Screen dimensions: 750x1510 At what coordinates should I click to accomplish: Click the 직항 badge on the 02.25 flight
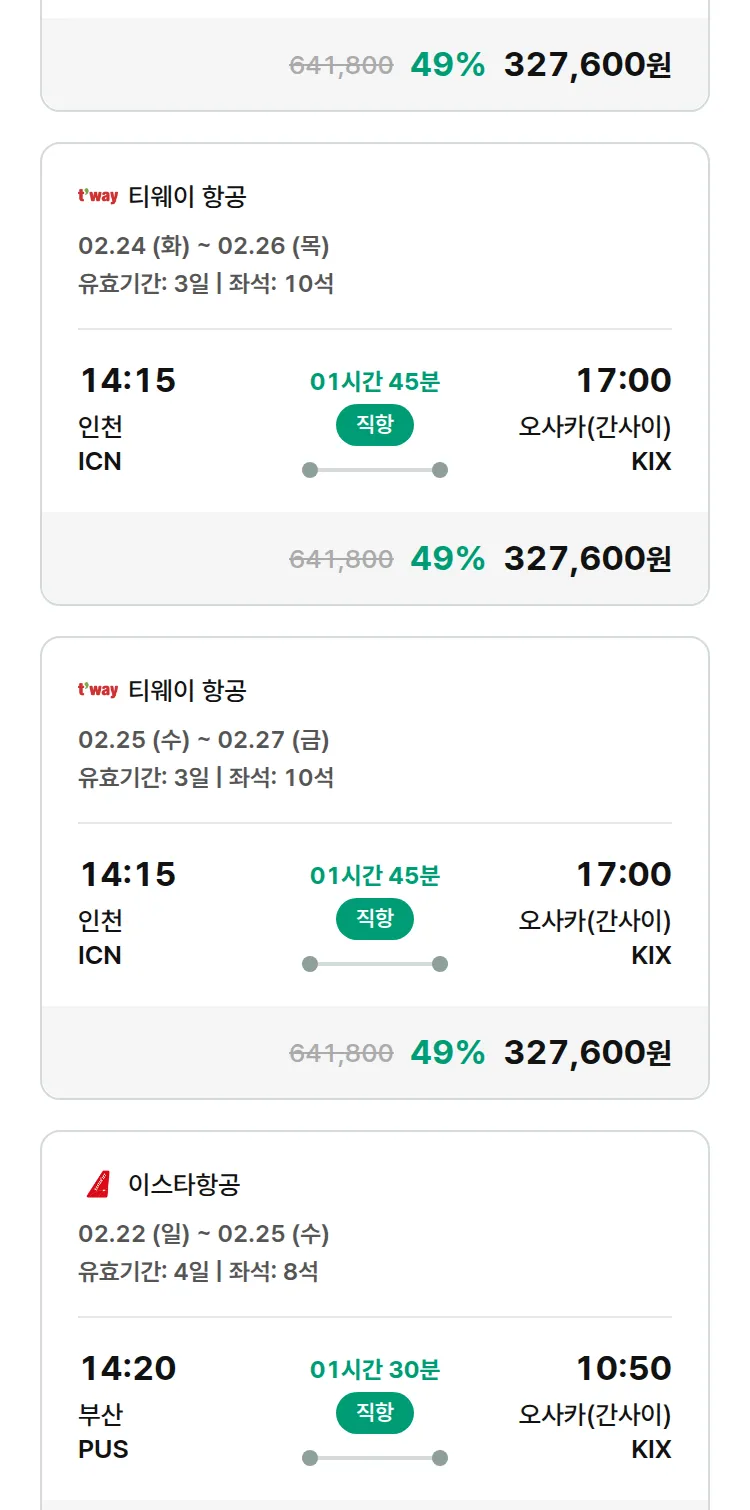click(375, 919)
